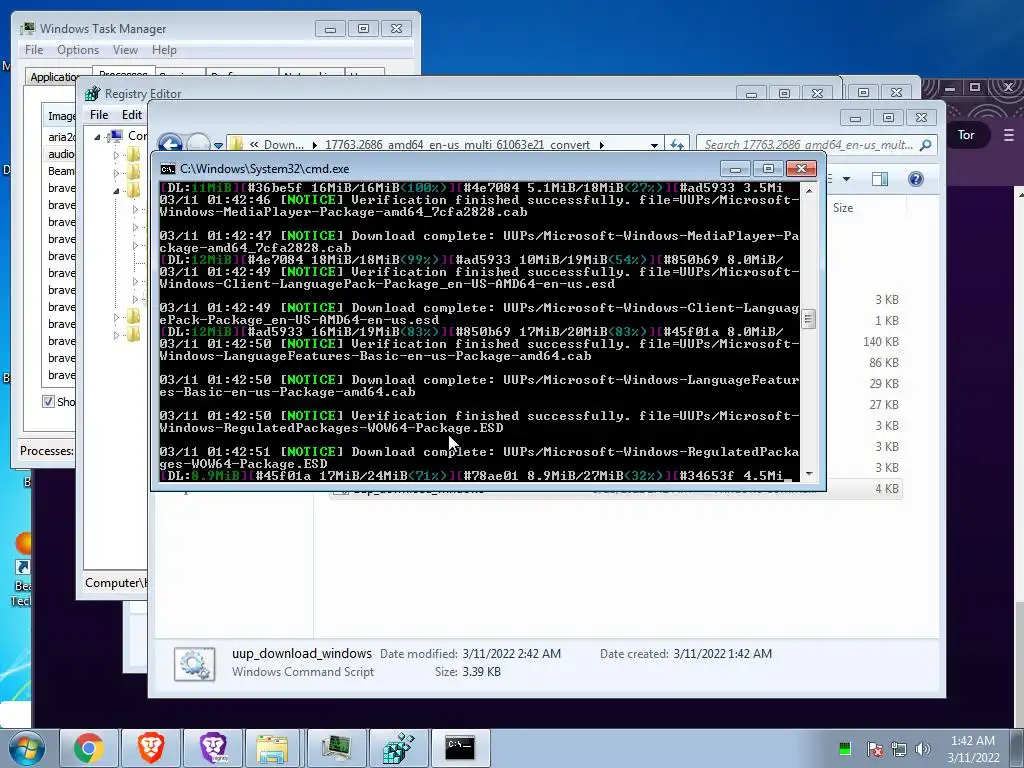1024x768 pixels.
Task: Open the volume speaker tray icon
Action: coord(923,748)
